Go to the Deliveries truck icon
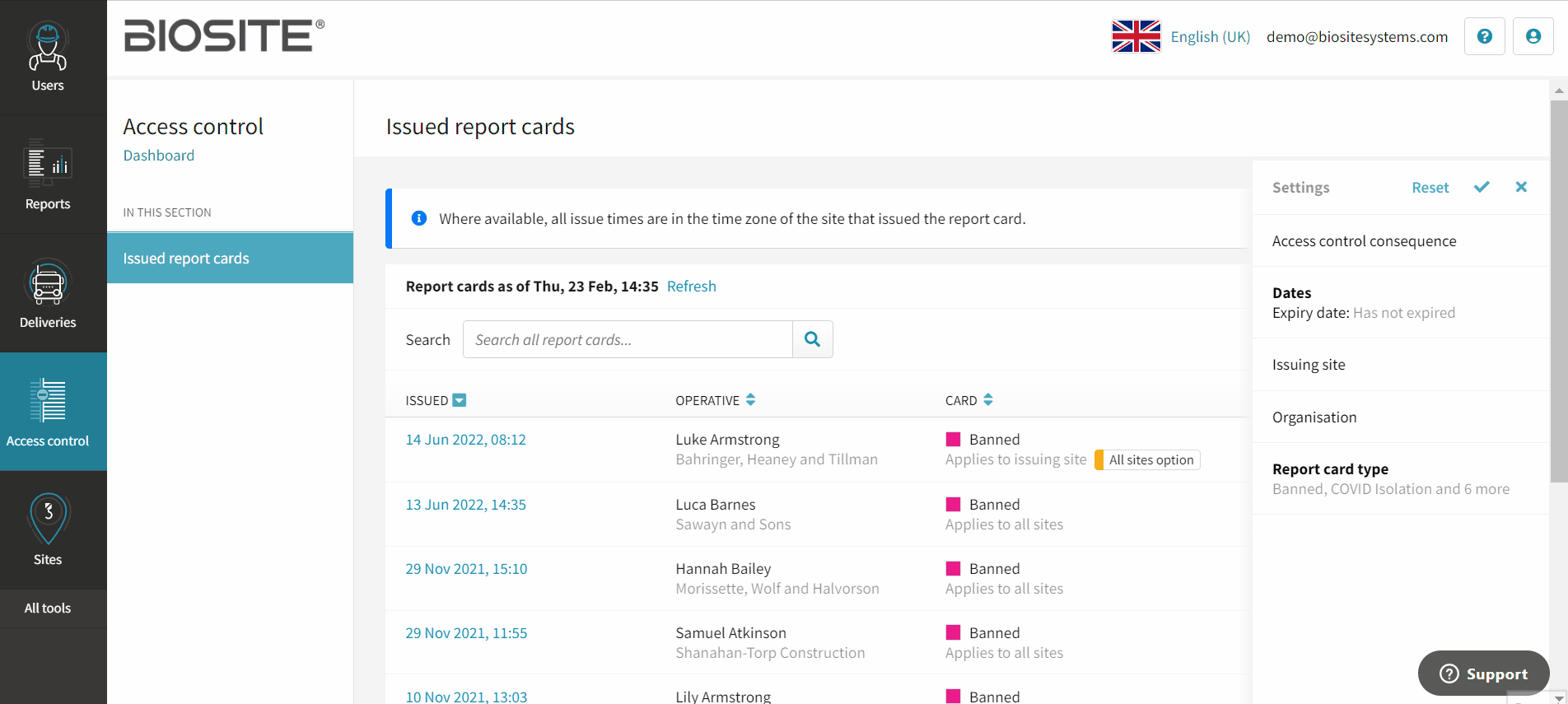The image size is (1568, 704). pyautogui.click(x=48, y=283)
